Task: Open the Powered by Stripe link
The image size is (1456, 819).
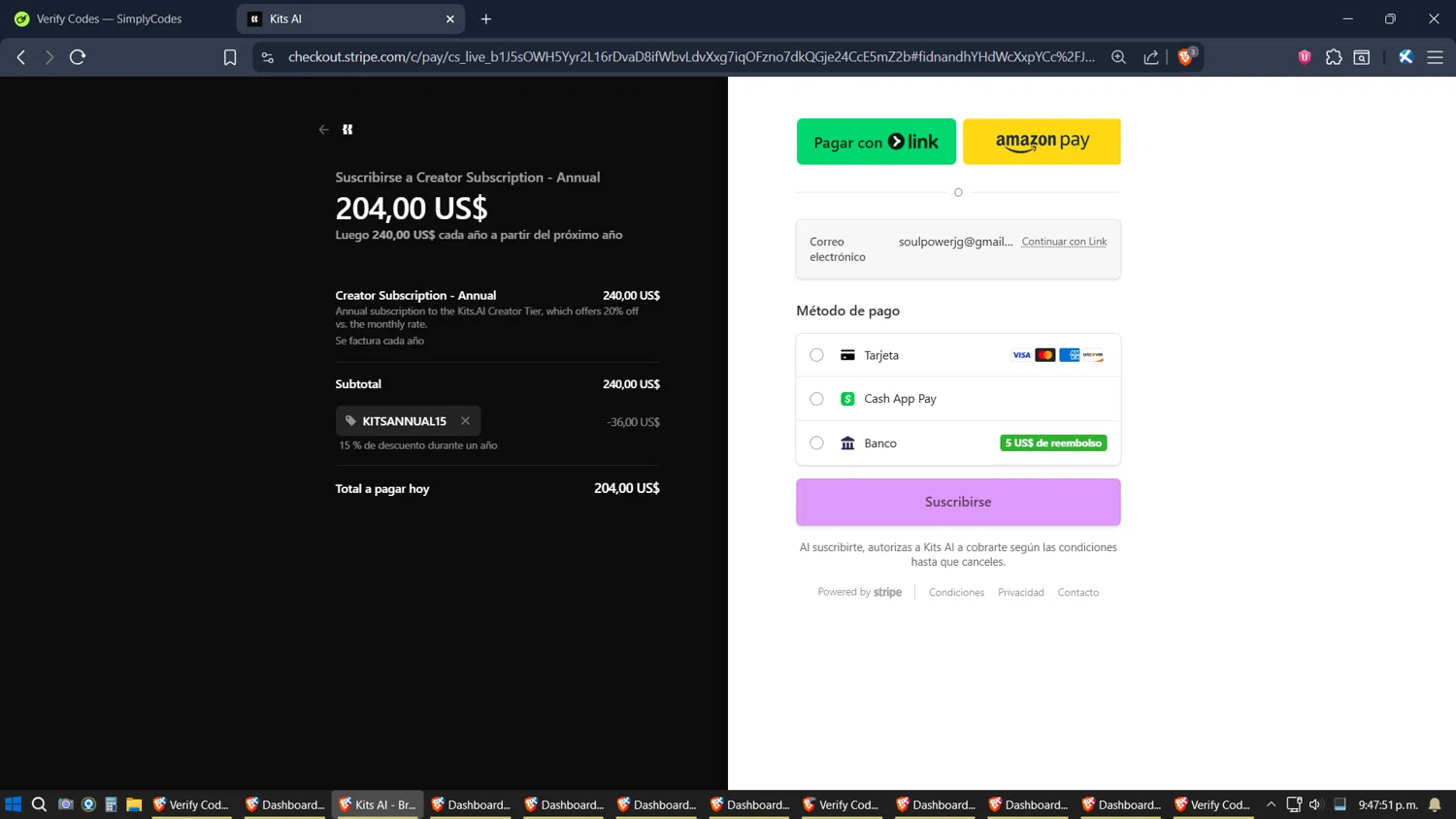Action: 859,592
